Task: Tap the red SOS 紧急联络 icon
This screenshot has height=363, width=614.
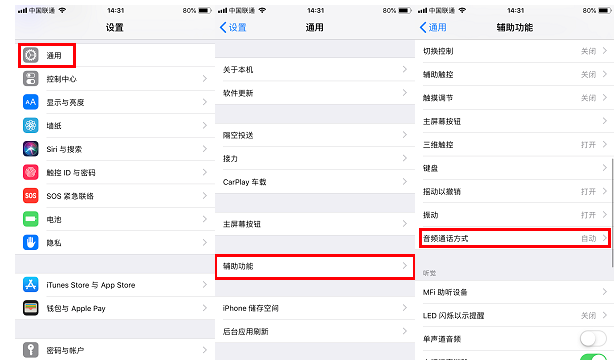Action: tap(31, 195)
